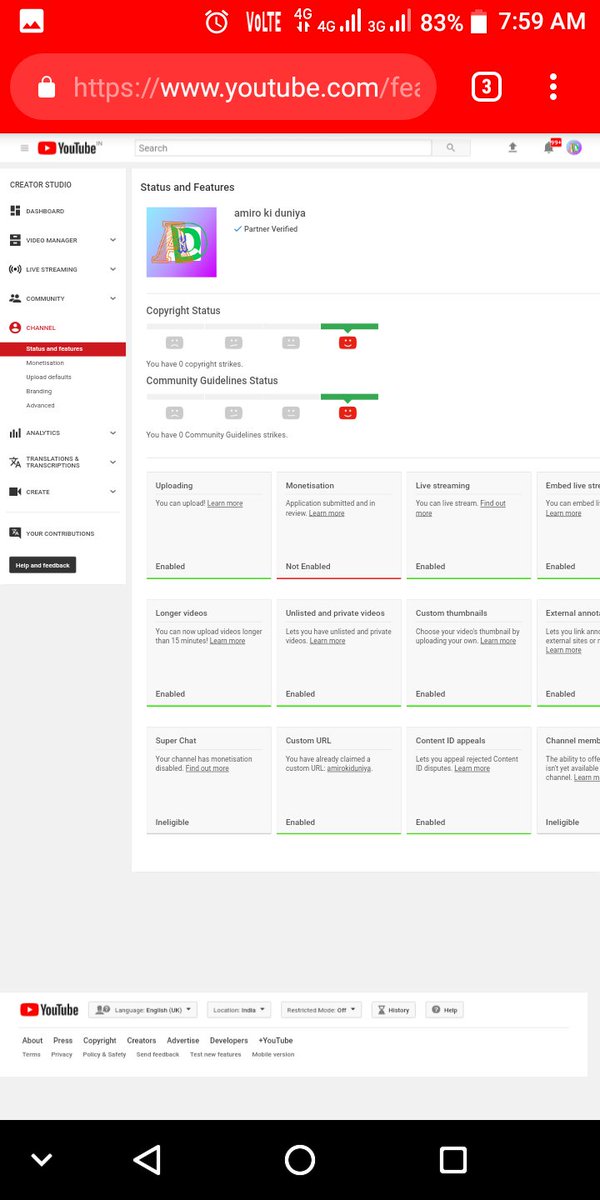Viewport: 600px width, 1200px height.
Task: Click the Mobile version footer link
Action: pos(273,1054)
